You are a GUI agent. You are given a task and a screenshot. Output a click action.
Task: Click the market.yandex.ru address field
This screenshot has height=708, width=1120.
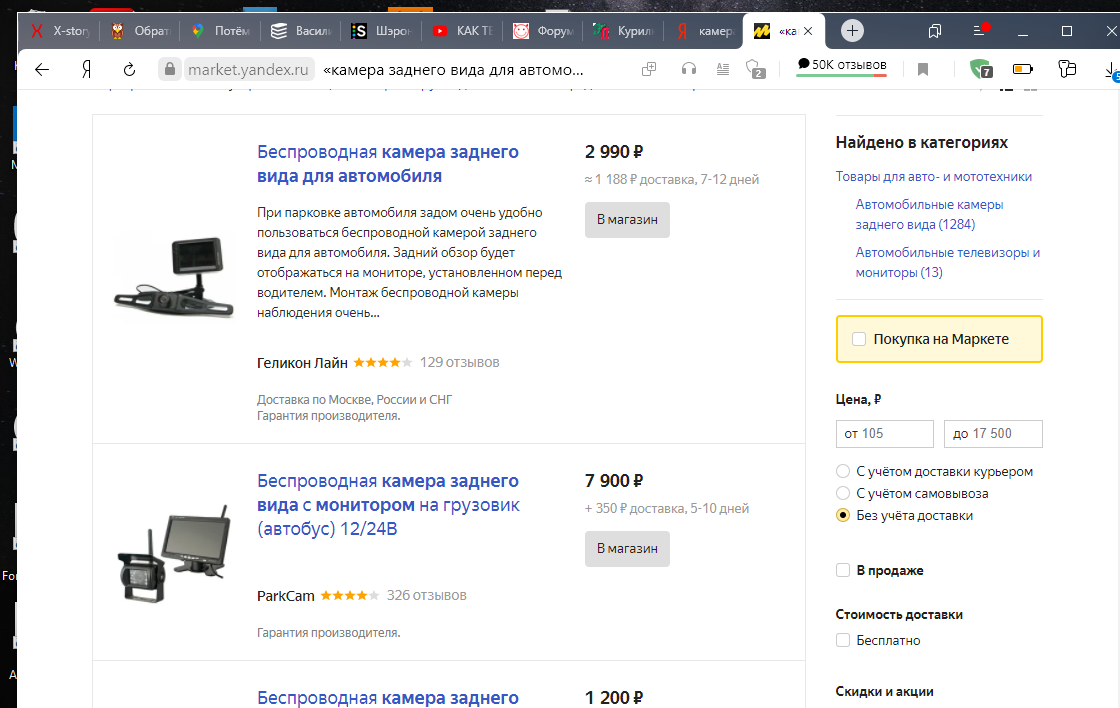248,69
